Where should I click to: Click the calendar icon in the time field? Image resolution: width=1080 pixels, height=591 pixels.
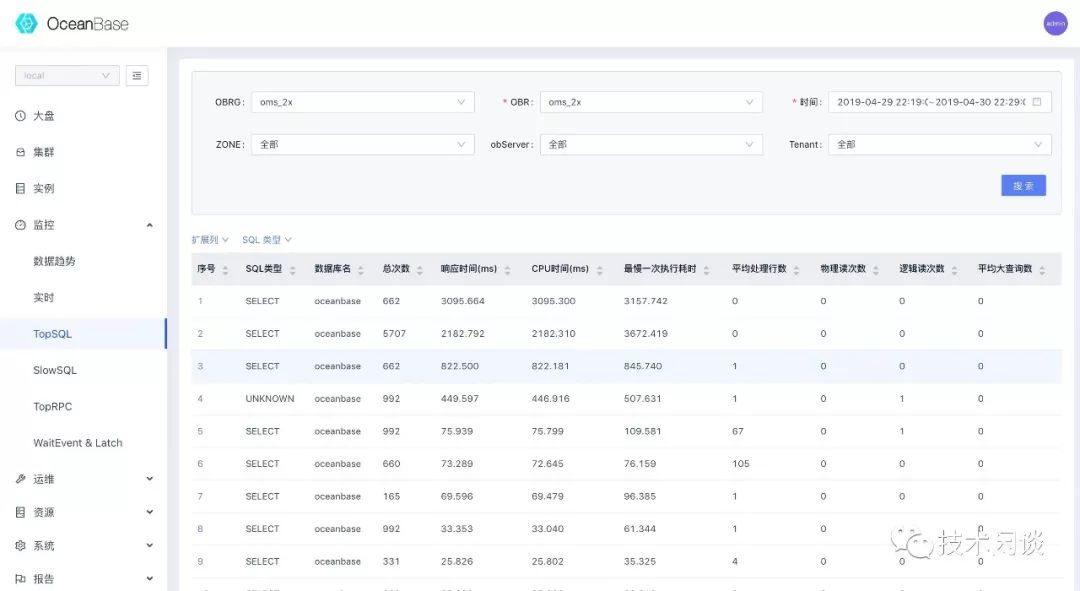[1037, 102]
